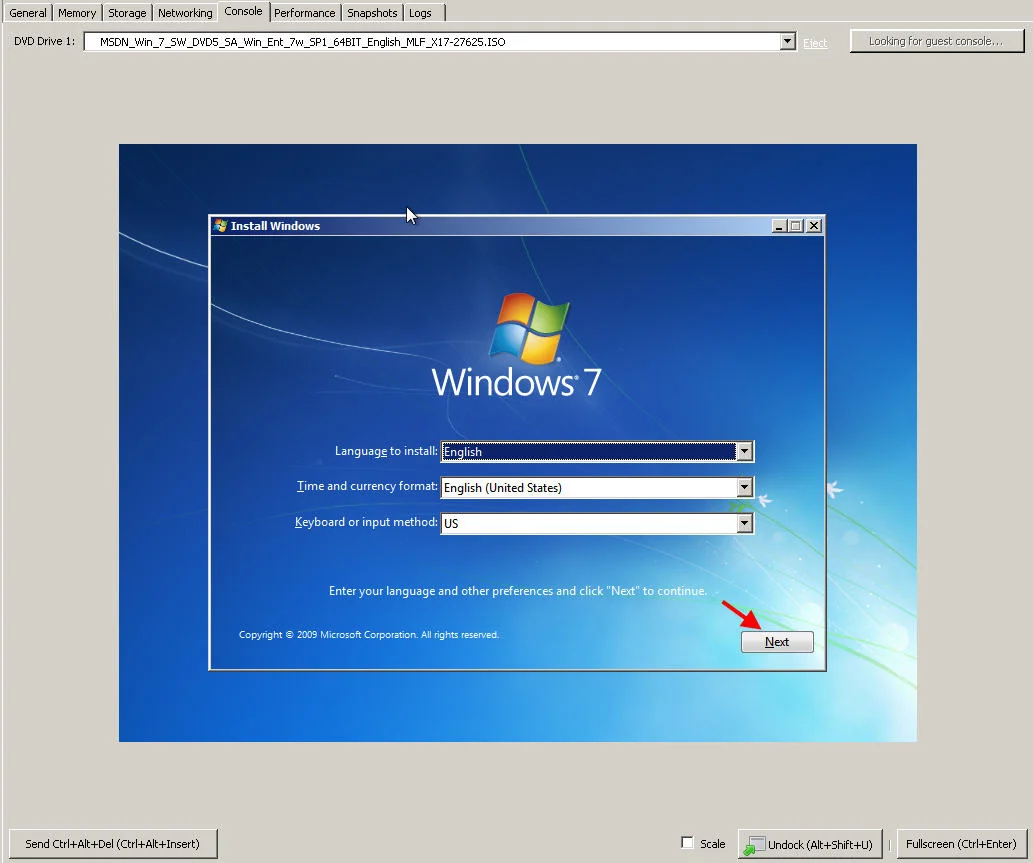Expand the Time and currency format arrow
Image resolution: width=1033 pixels, height=863 pixels.
[x=744, y=487]
